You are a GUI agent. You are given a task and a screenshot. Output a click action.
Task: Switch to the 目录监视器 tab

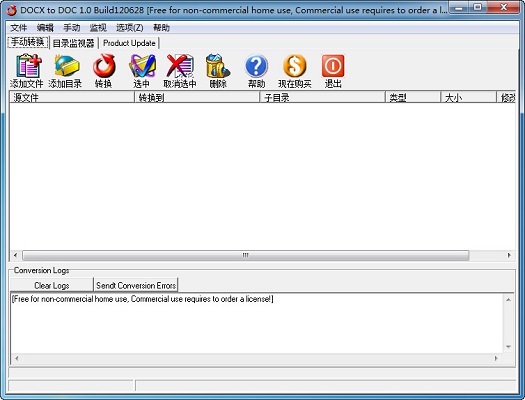[x=74, y=43]
